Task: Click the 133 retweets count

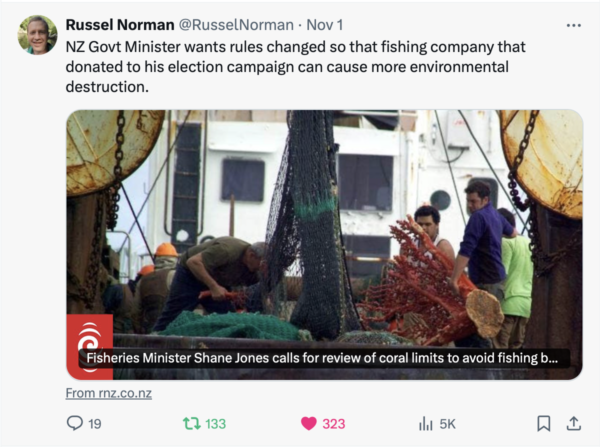Action: tap(215, 423)
